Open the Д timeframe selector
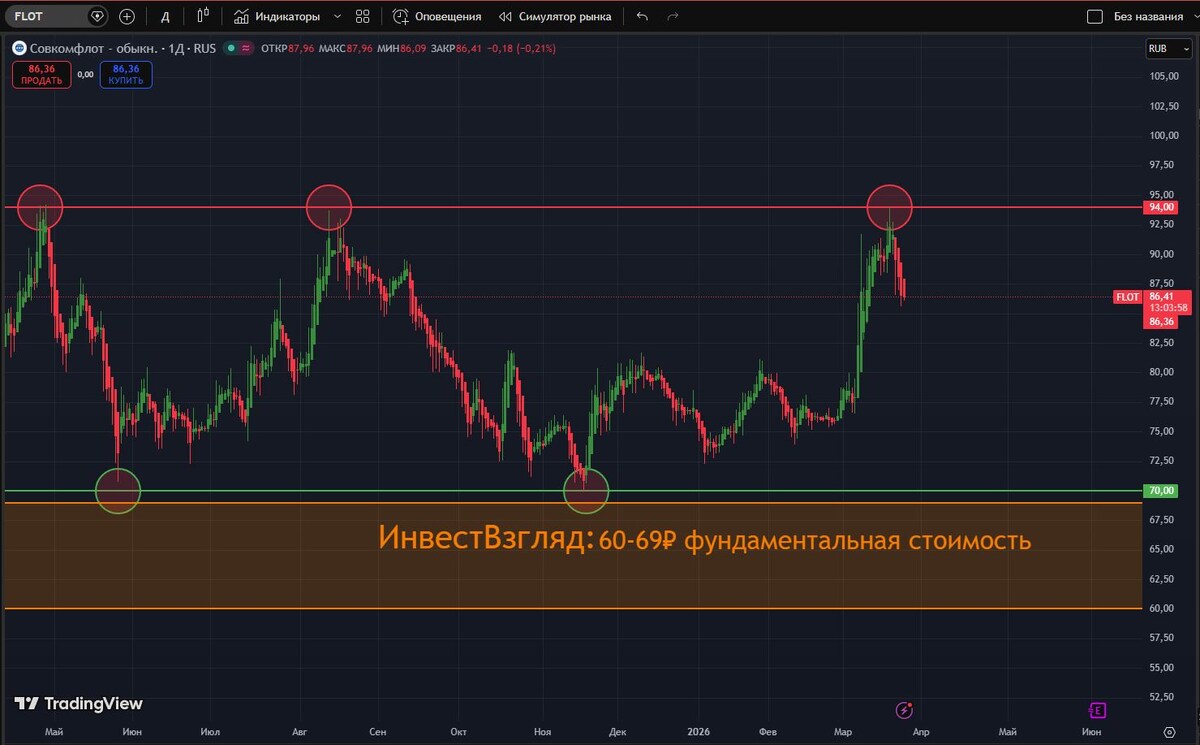This screenshot has height=745, width=1200. point(165,17)
